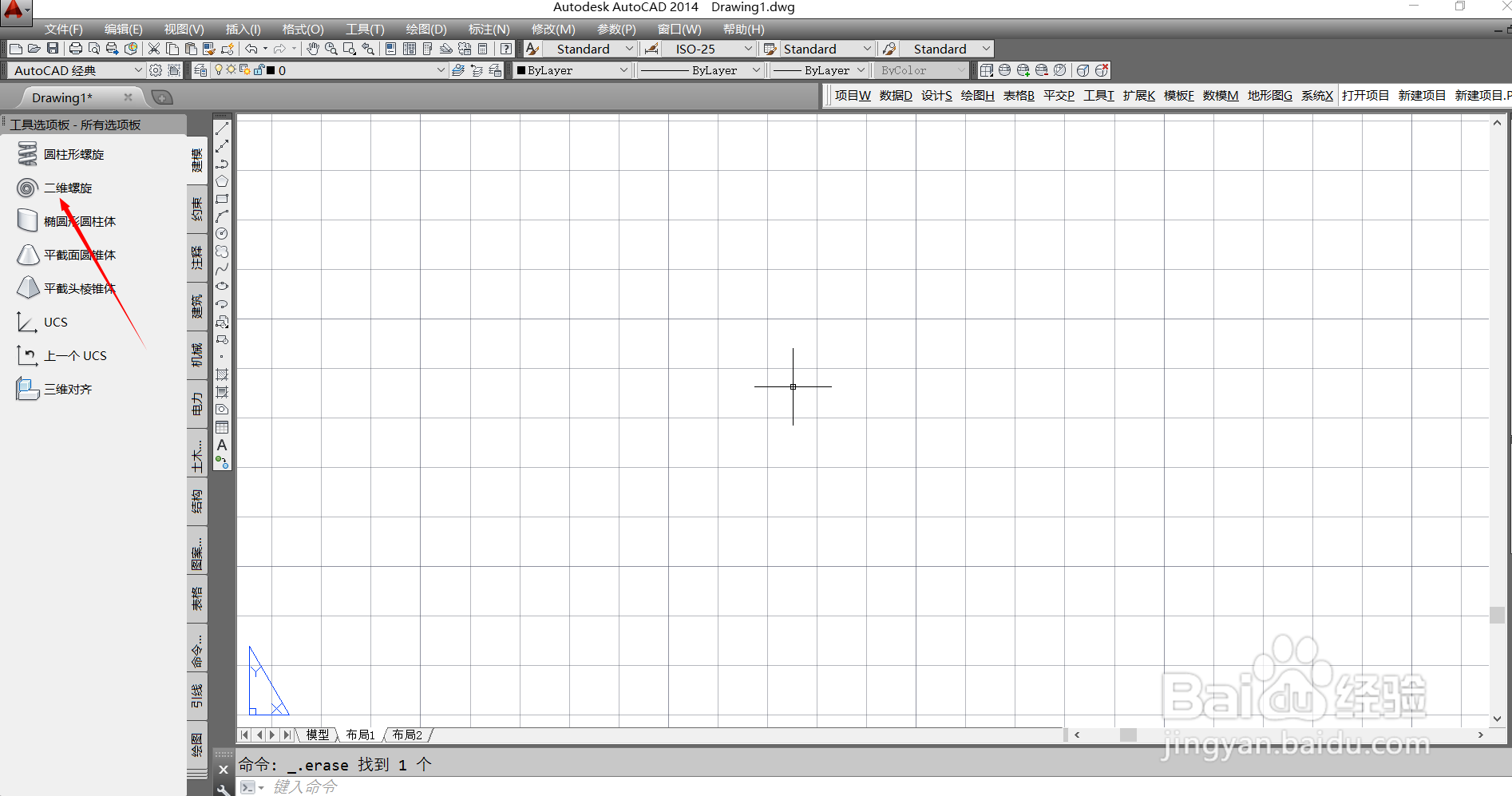Select the Hatch tool
Screen dimensions: 1512x796
(222, 374)
